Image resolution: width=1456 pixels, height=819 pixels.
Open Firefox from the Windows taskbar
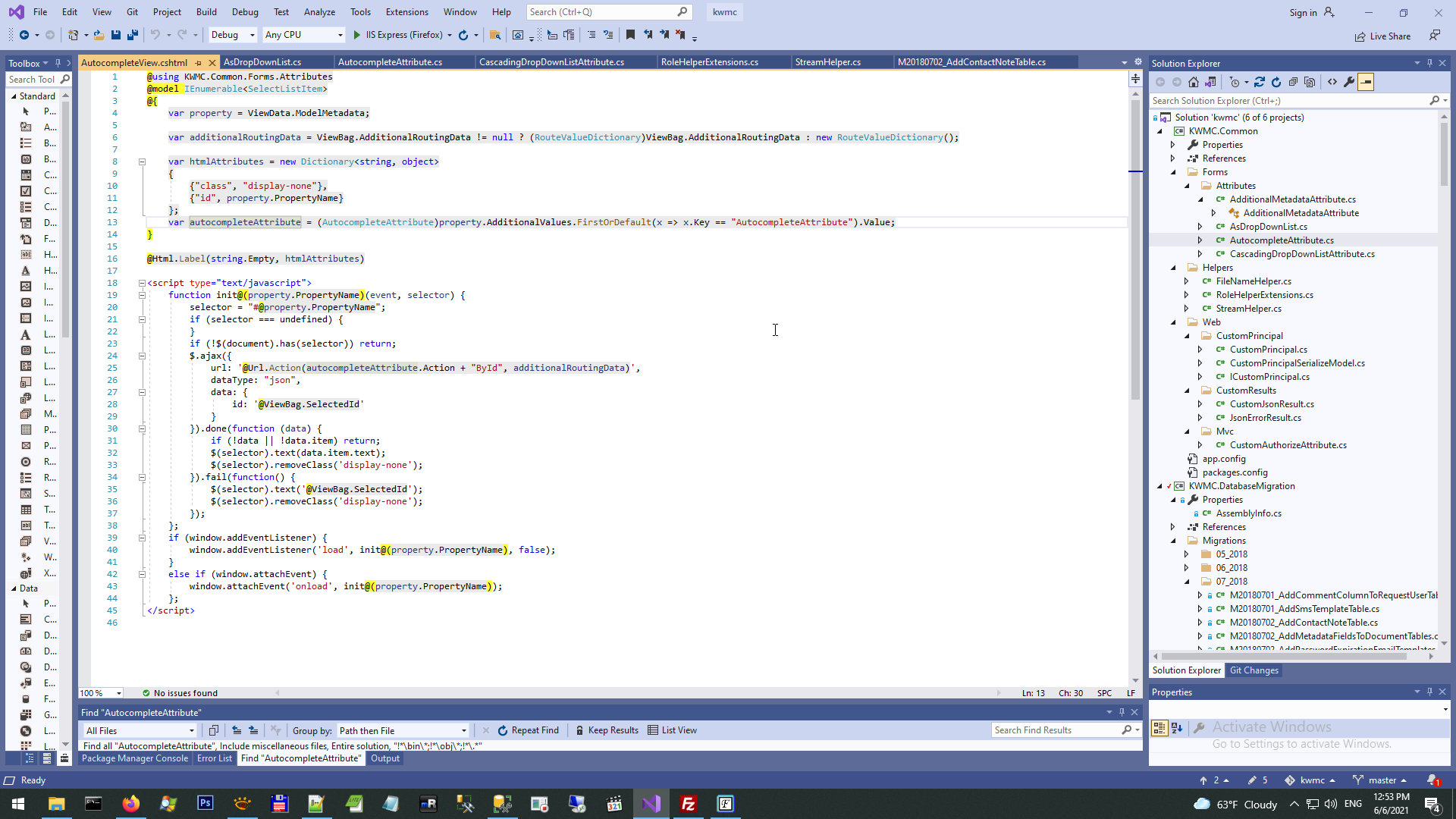coord(131,804)
